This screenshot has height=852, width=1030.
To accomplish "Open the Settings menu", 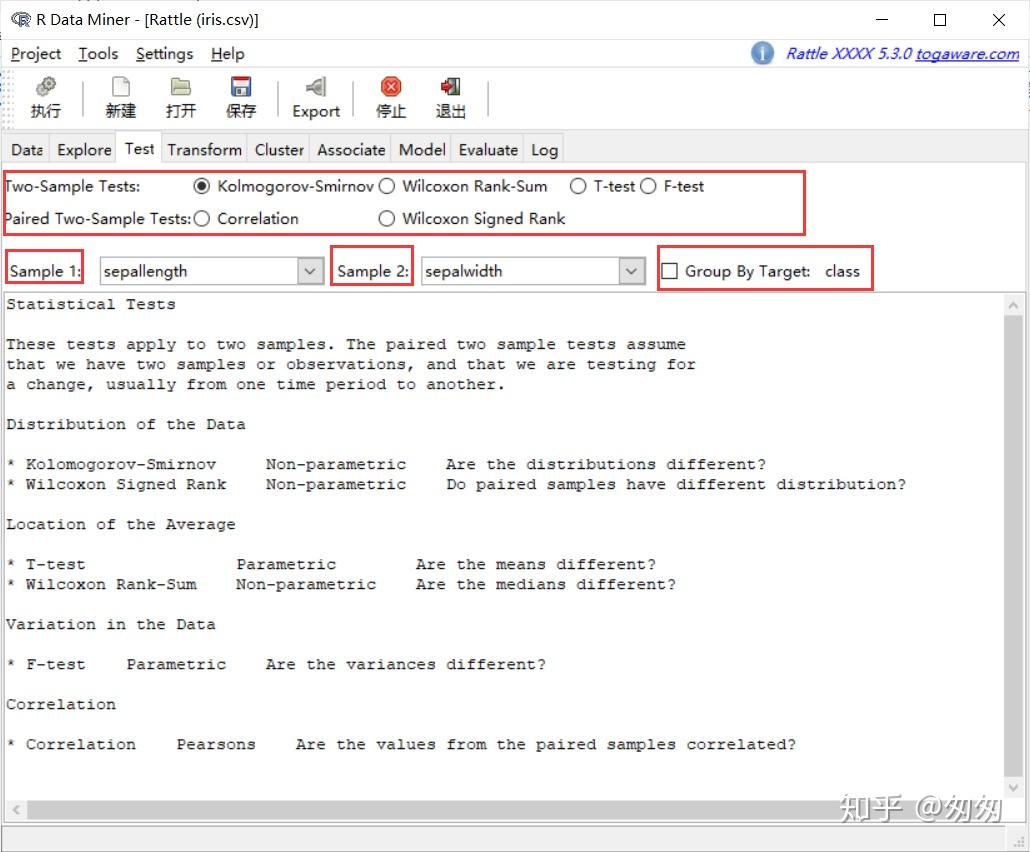I will pyautogui.click(x=164, y=54).
